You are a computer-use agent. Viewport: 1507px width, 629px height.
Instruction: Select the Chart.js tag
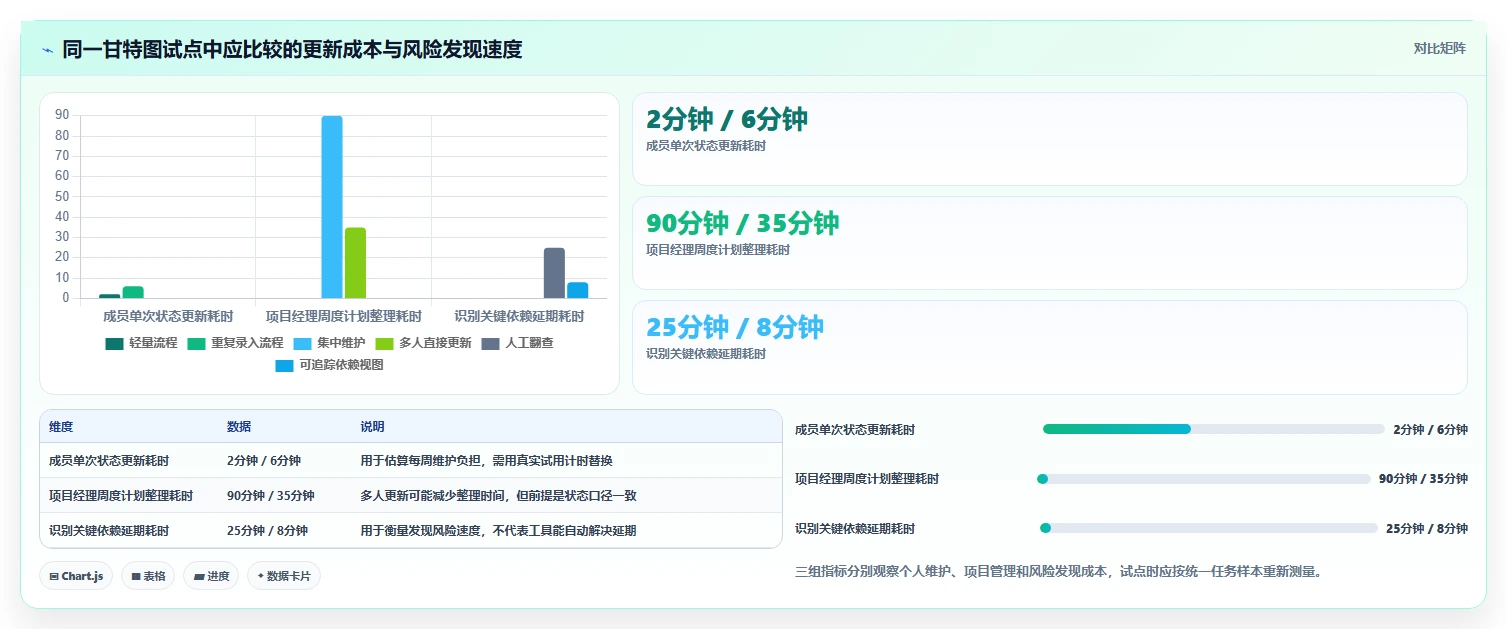(76, 576)
